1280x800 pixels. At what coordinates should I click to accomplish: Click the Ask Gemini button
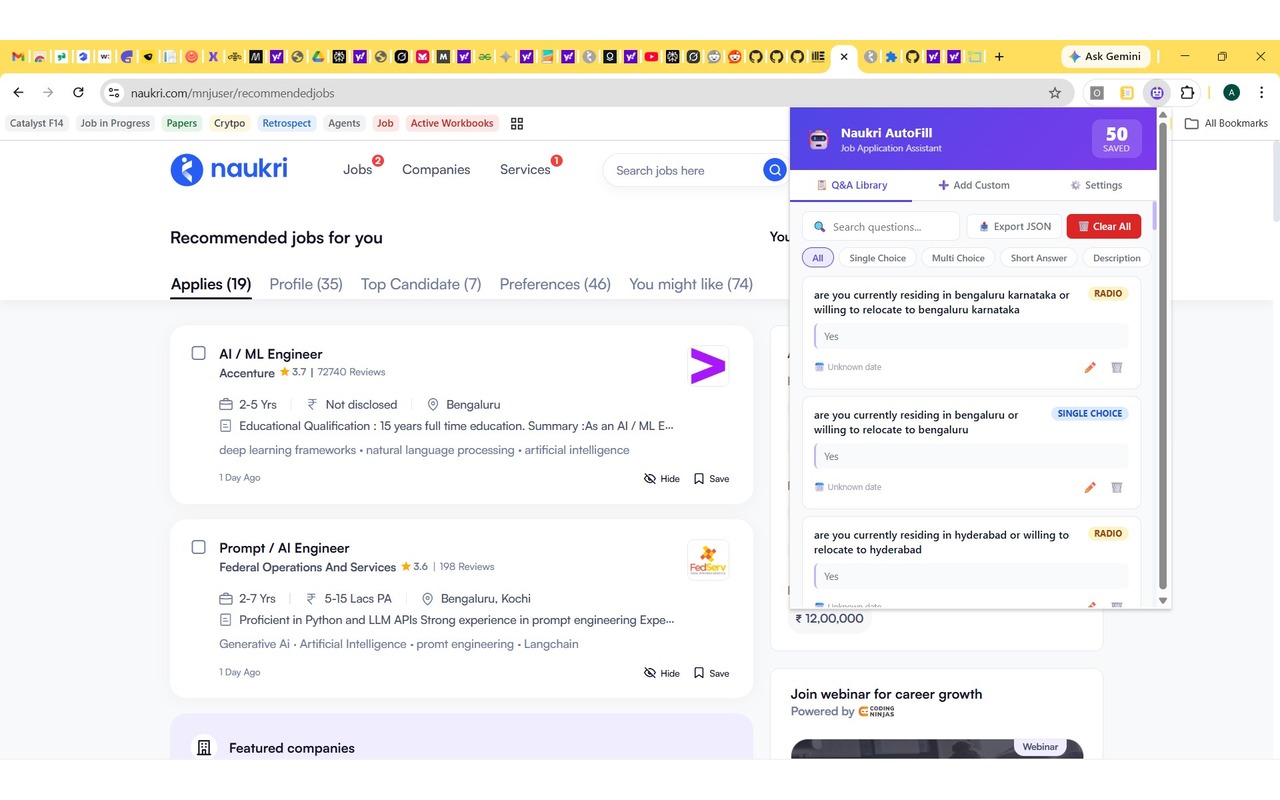pyautogui.click(x=1105, y=57)
